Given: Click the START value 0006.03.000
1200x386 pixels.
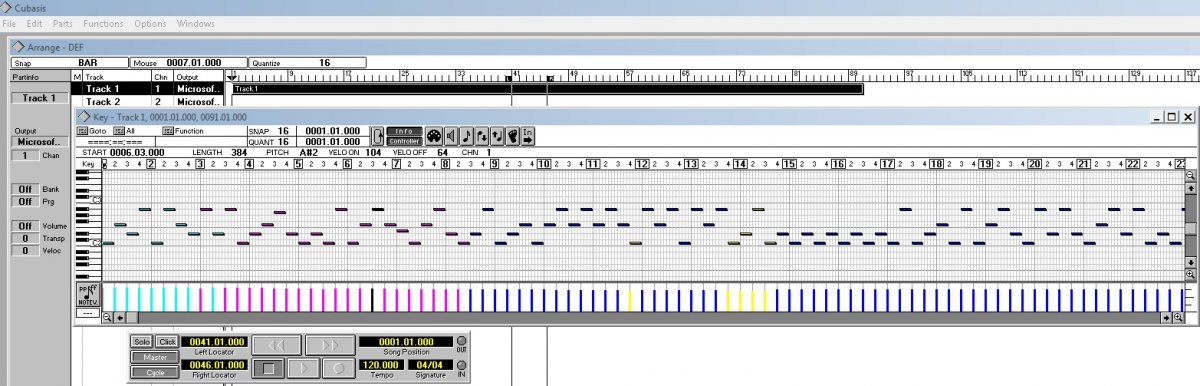Looking at the screenshot, I should [137, 152].
